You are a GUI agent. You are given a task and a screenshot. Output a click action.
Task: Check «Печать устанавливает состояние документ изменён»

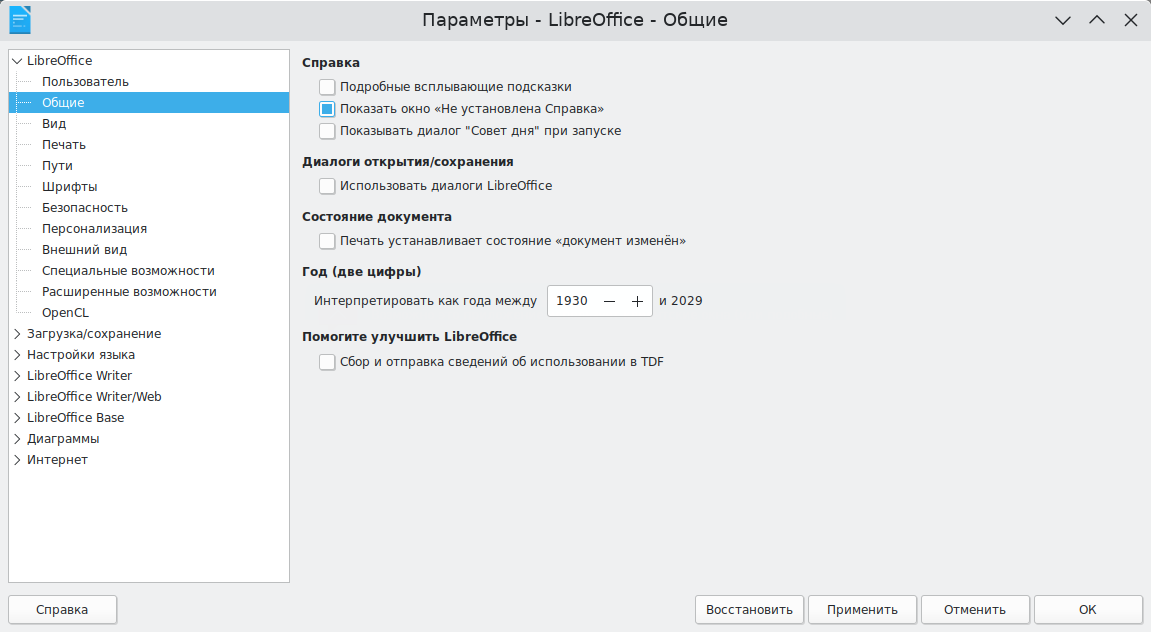click(327, 241)
